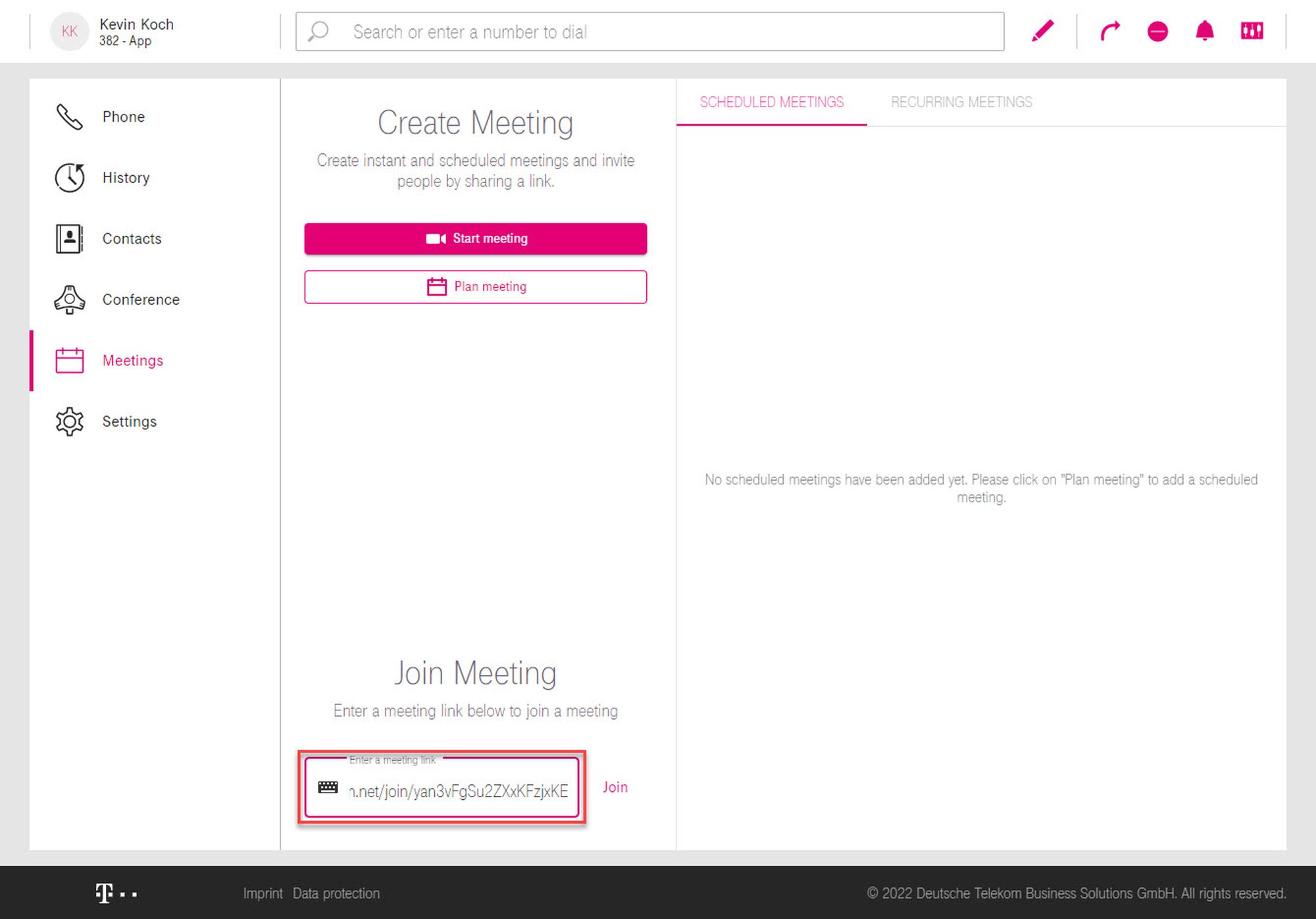Click the KK user avatar
1316x919 pixels.
click(69, 31)
